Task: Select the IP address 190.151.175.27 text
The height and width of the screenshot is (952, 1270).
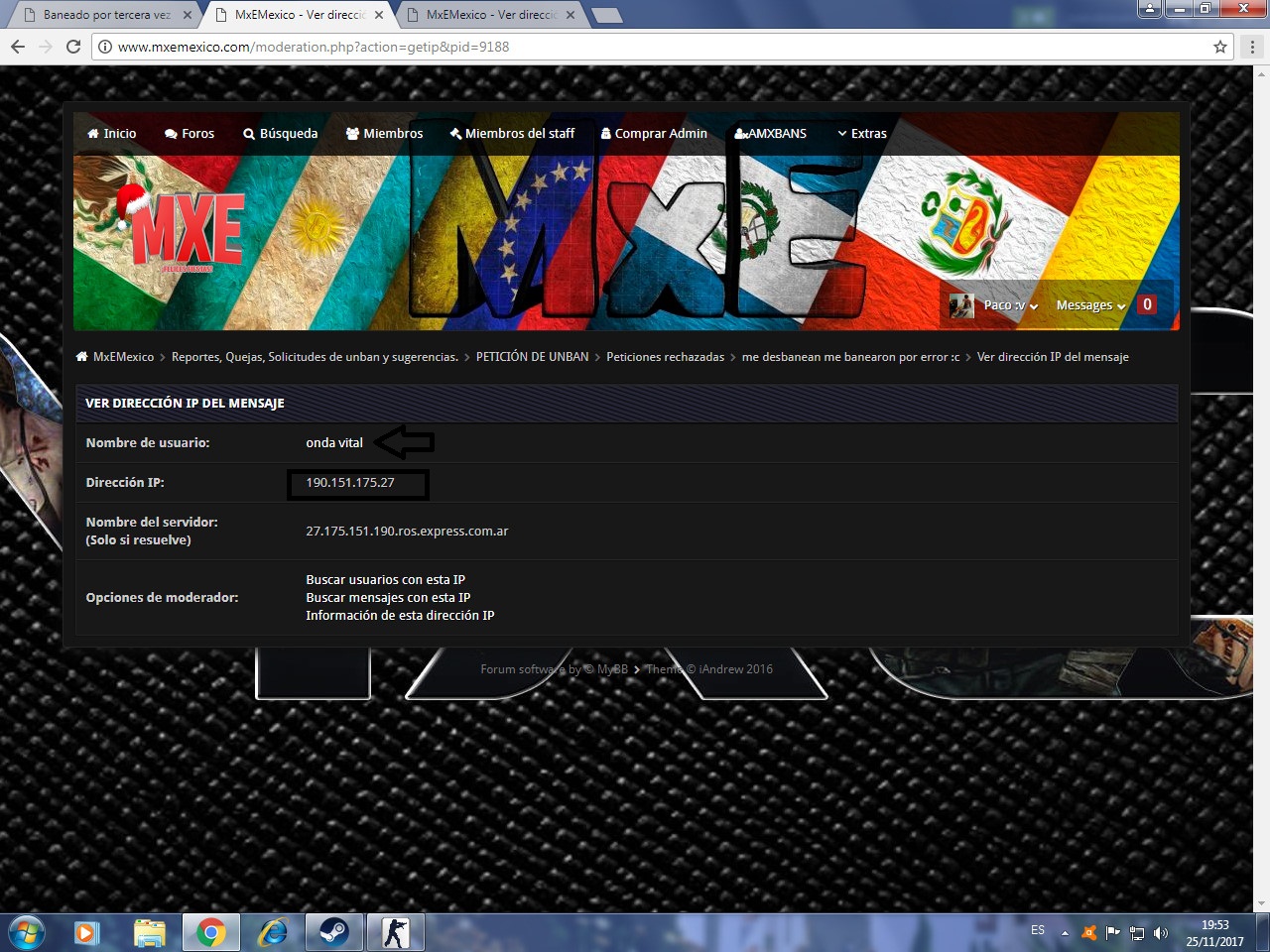Action: pos(350,483)
